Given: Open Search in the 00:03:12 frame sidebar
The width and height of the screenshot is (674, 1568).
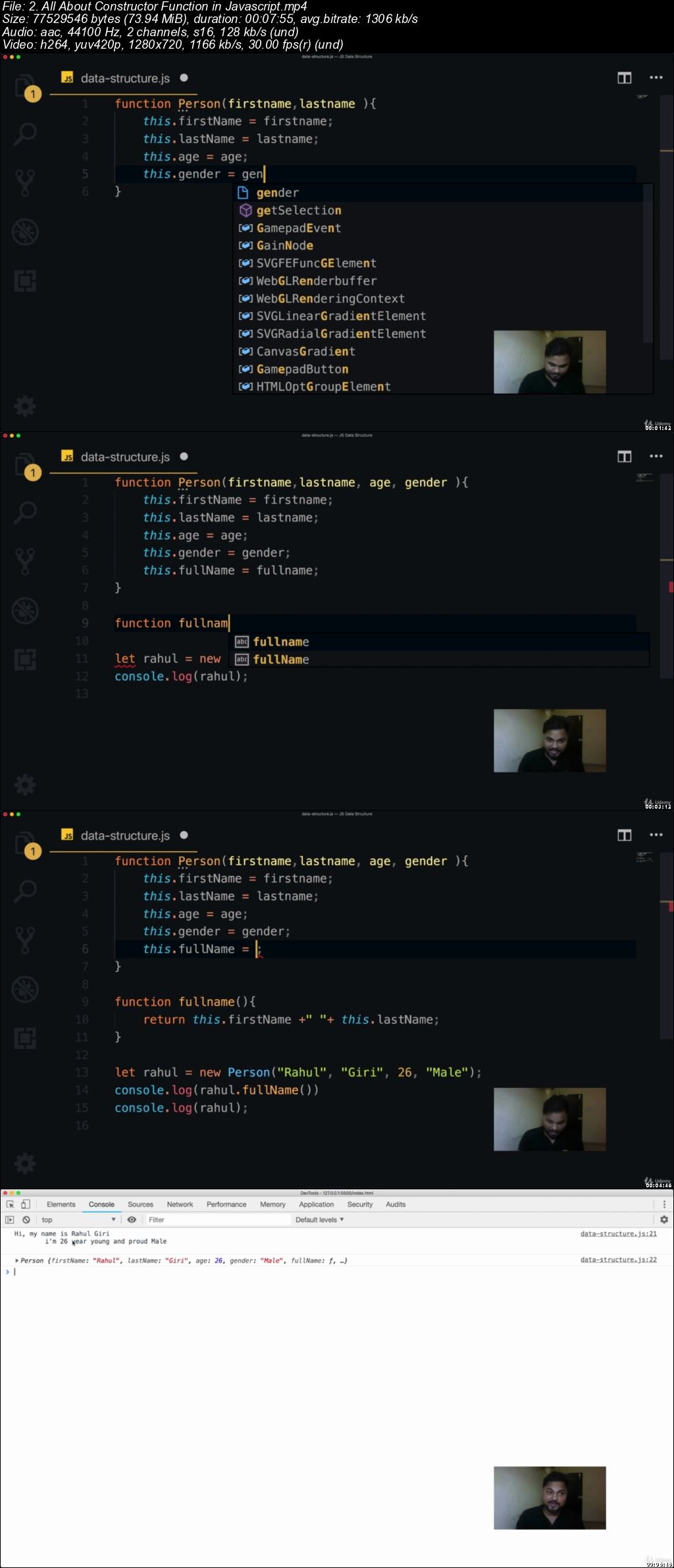Looking at the screenshot, I should (x=25, y=512).
